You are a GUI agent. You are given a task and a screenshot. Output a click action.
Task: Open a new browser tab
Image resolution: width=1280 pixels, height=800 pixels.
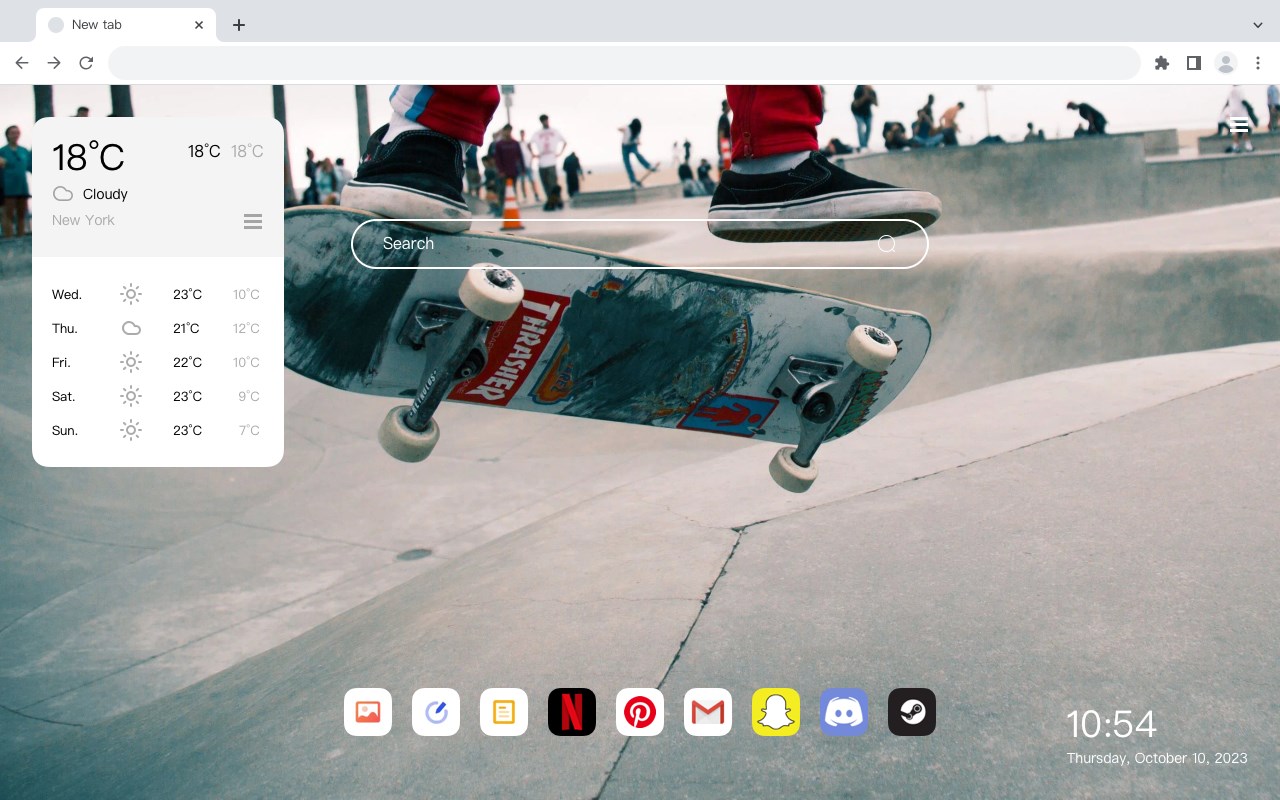click(239, 25)
